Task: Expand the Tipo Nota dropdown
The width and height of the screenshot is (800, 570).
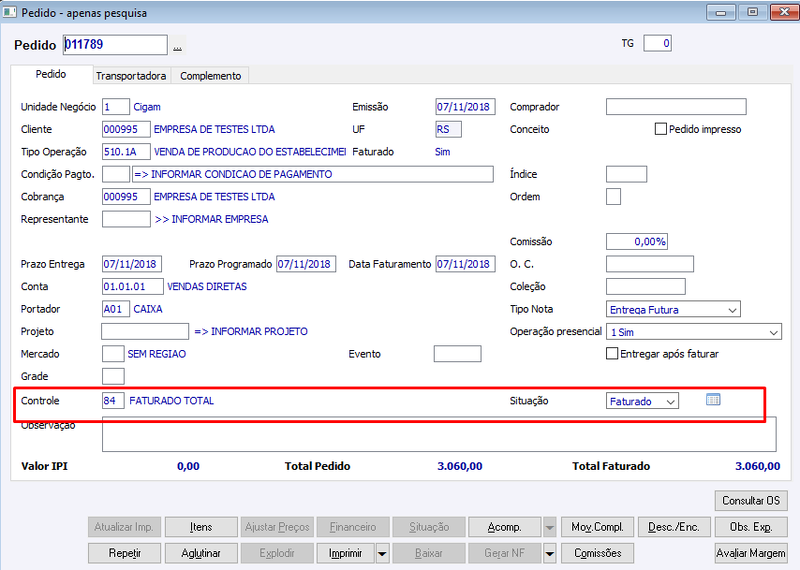Action: pos(673,309)
